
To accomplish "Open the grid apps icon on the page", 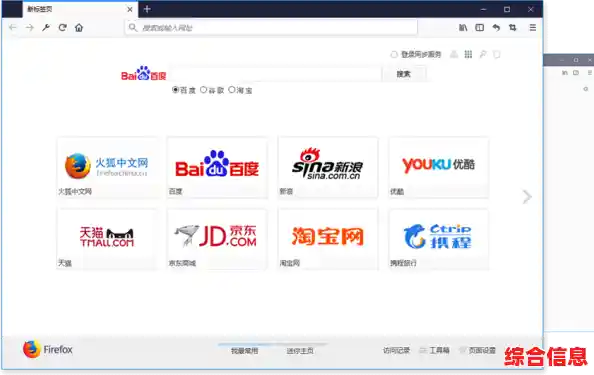I will [x=468, y=55].
